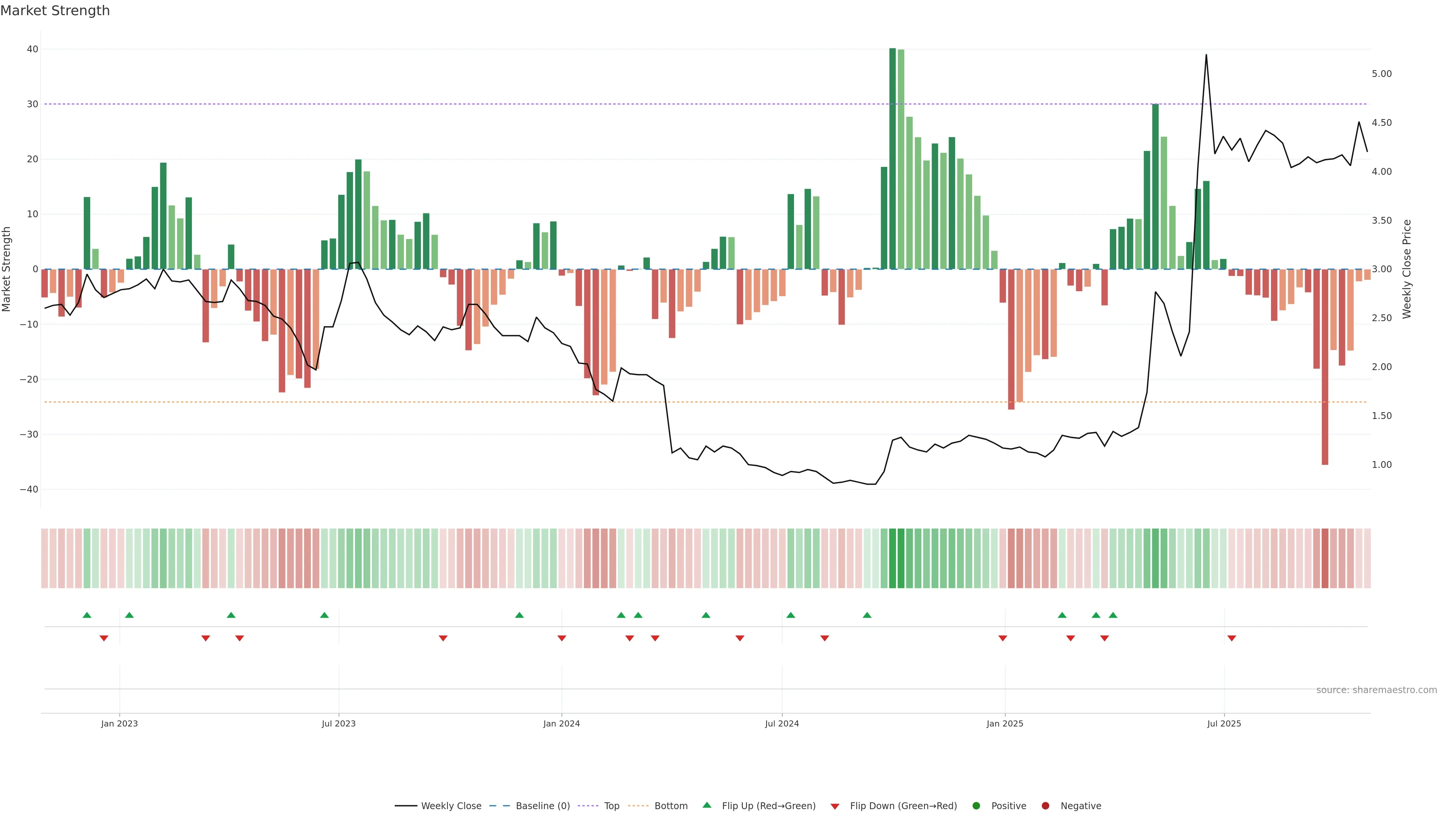Viewport: 1456px width, 819px height.
Task: Click the sharemaestro.com source text
Action: click(x=1376, y=690)
